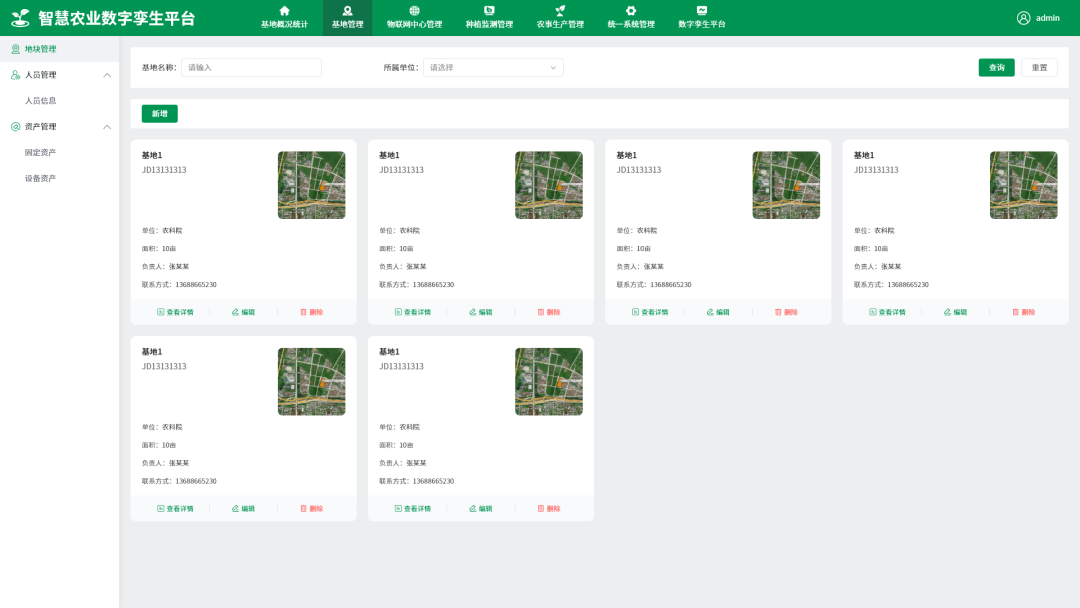This screenshot has width=1080, height=608.
Task: Edit the third top-row 基地1 card
Action: pyautogui.click(x=718, y=312)
